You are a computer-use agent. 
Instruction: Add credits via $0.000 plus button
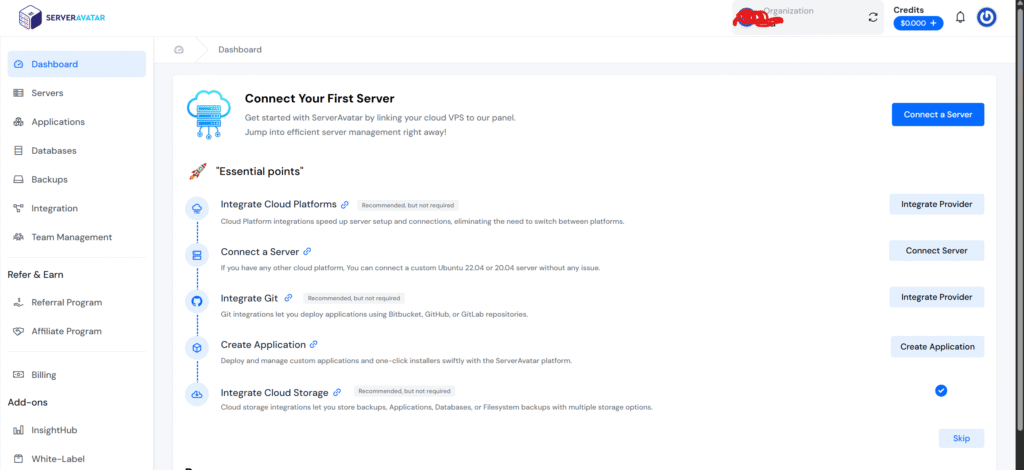coord(918,24)
